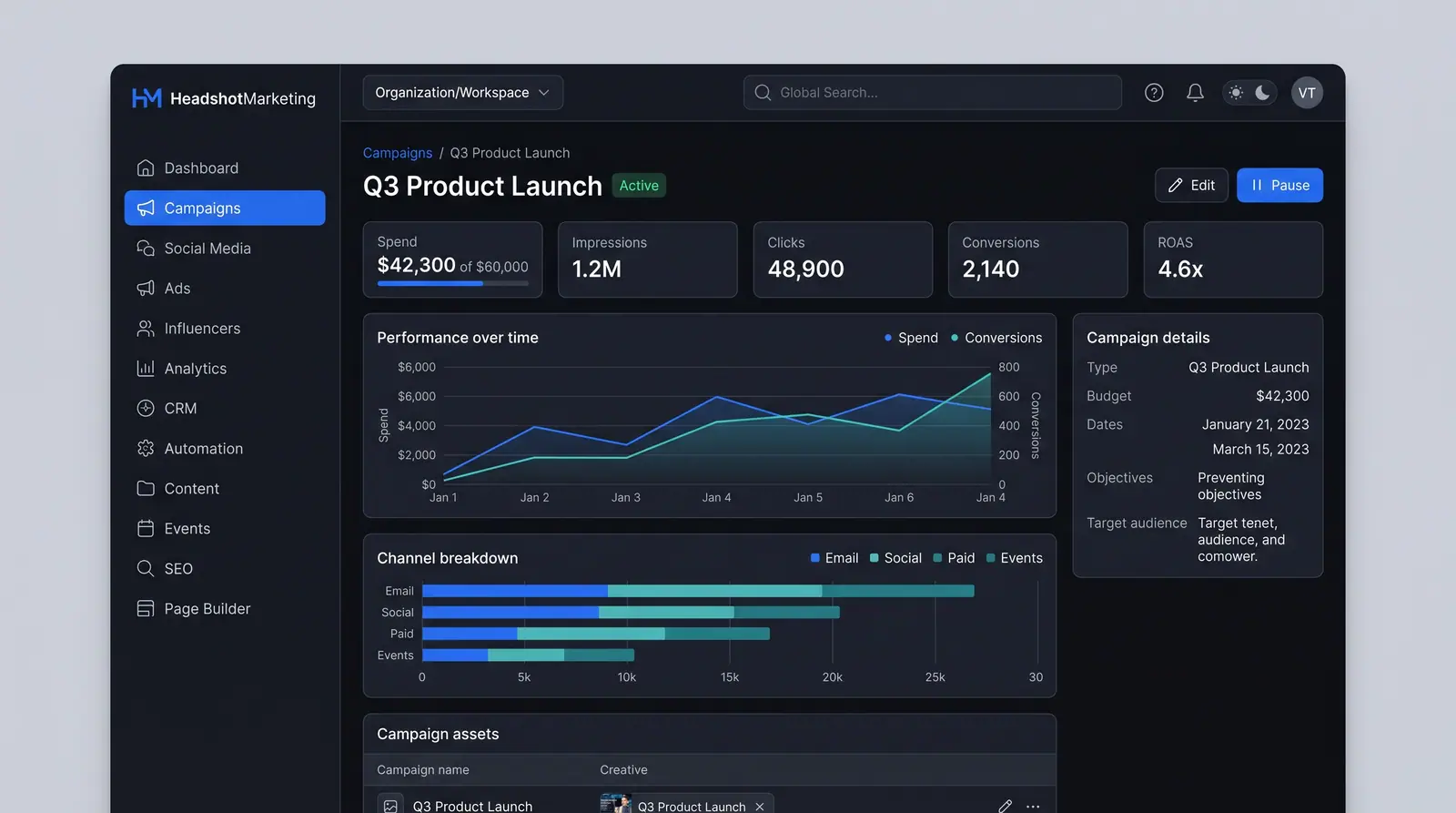Follow Campaigns breadcrumb link

[x=398, y=152]
